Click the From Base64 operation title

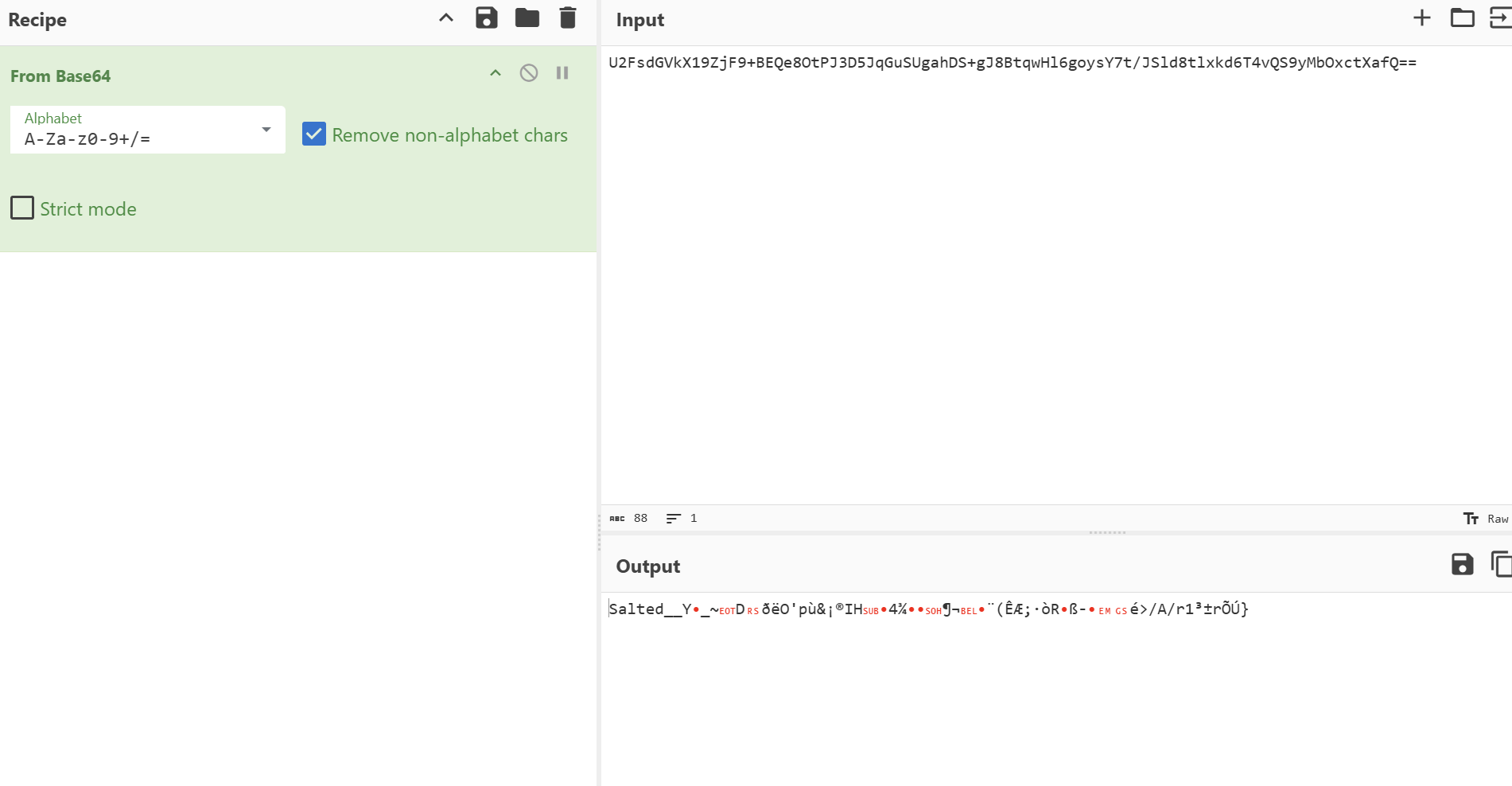60,76
